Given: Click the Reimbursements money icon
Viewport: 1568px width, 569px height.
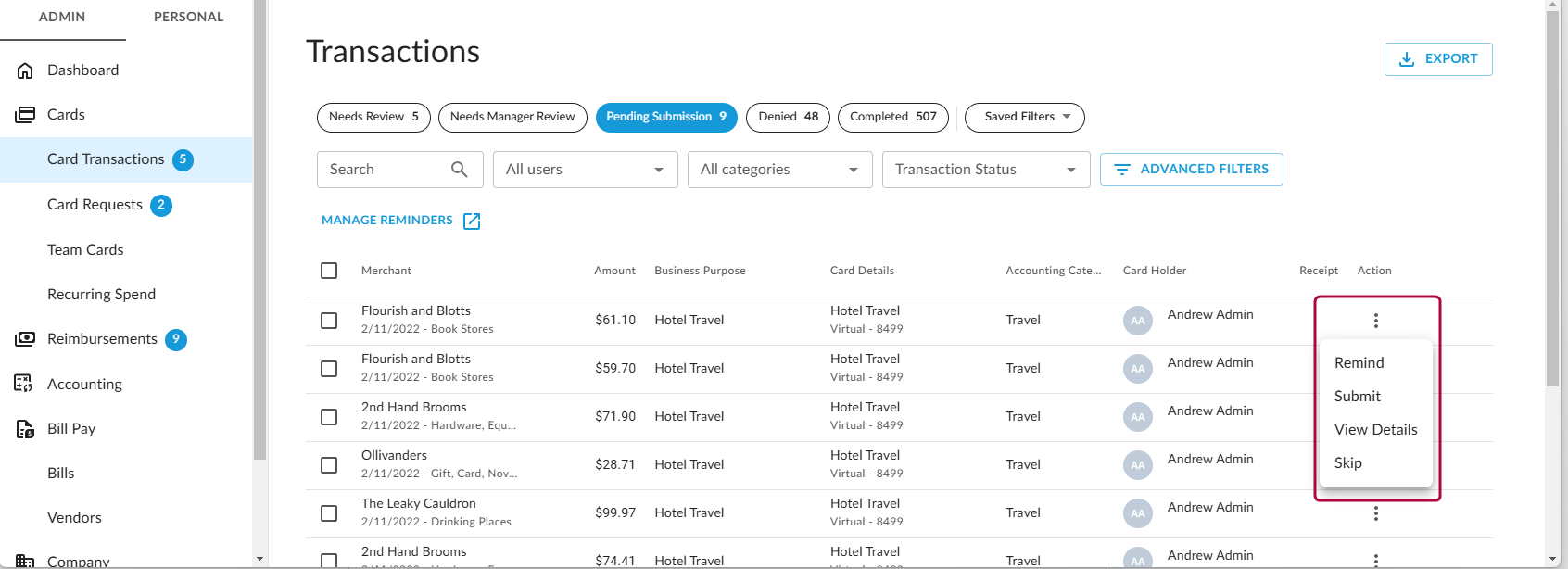Looking at the screenshot, I should pos(25,339).
